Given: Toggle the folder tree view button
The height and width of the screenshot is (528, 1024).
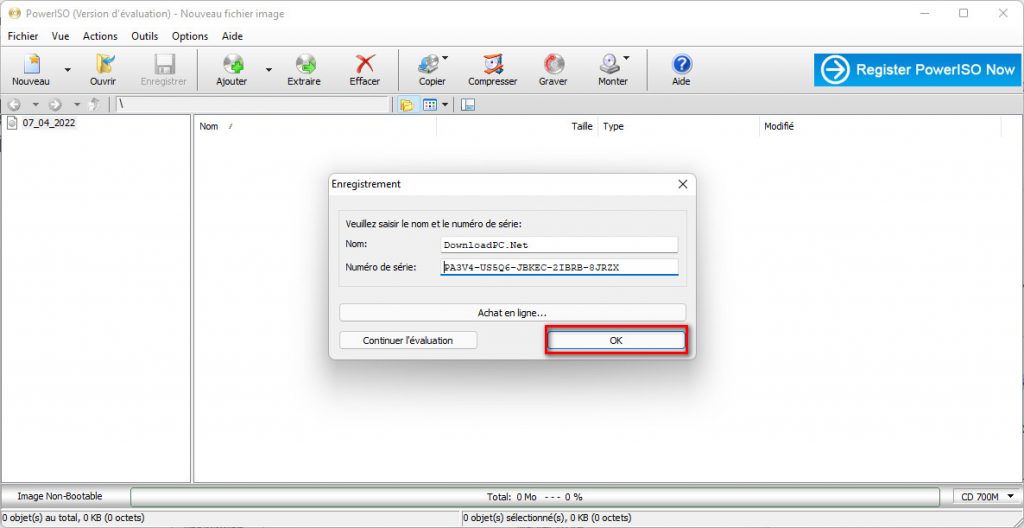Looking at the screenshot, I should coord(407,104).
